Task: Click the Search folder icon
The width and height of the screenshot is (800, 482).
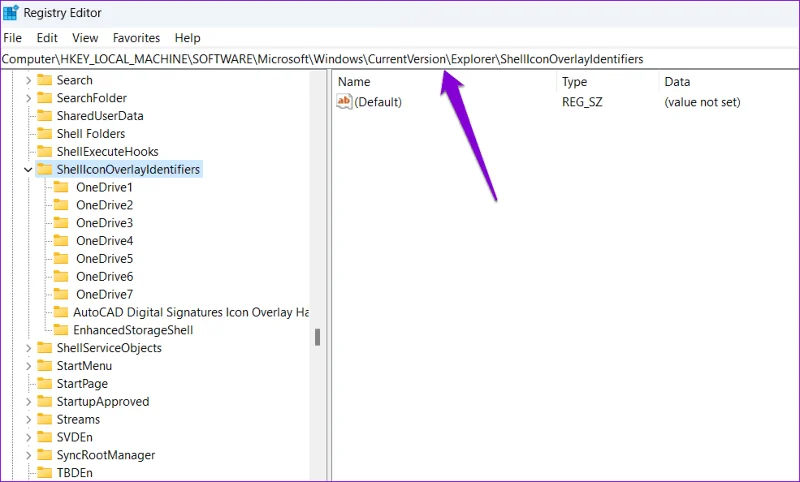Action: click(44, 80)
